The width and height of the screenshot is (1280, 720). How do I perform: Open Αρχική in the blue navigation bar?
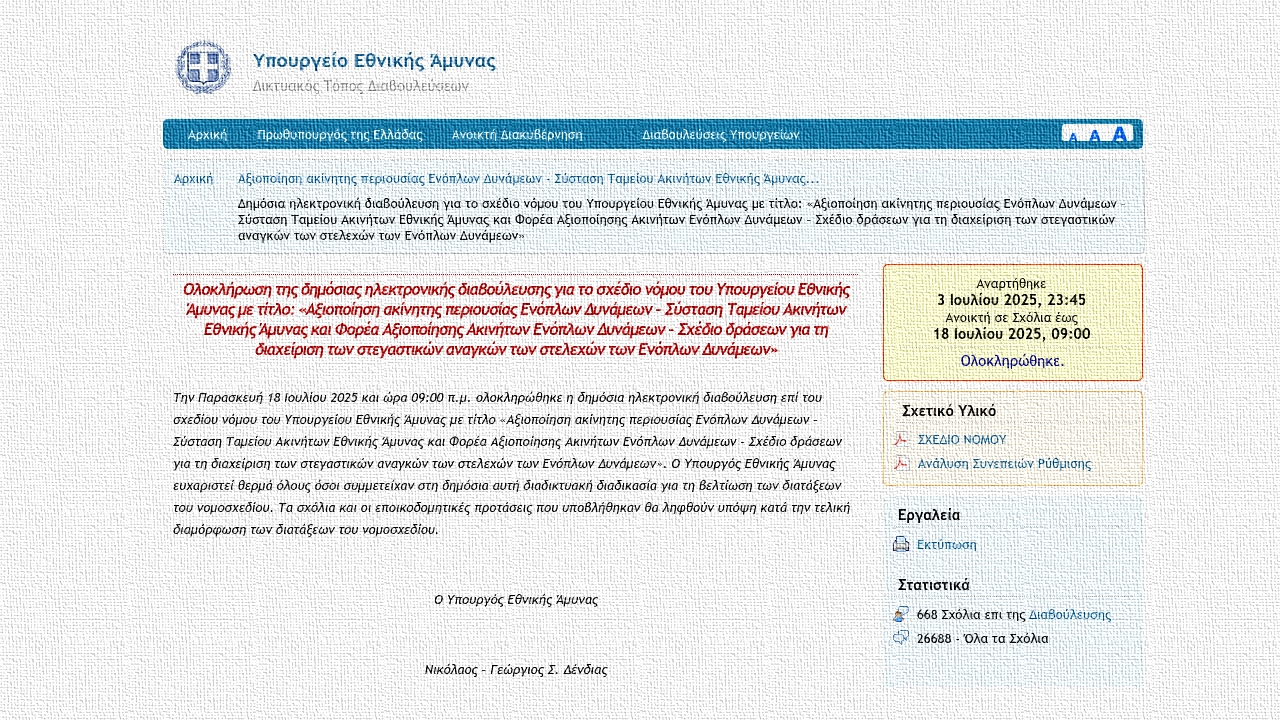[207, 134]
